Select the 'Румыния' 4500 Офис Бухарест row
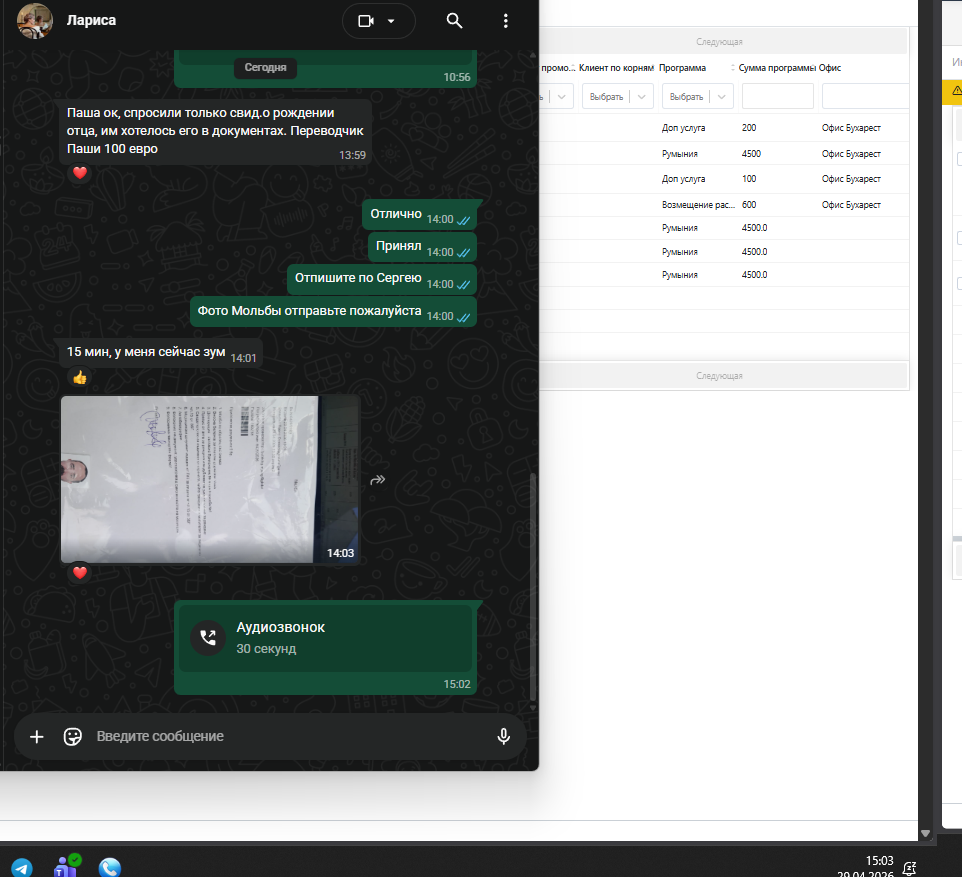The width and height of the screenshot is (962, 877). 724,153
